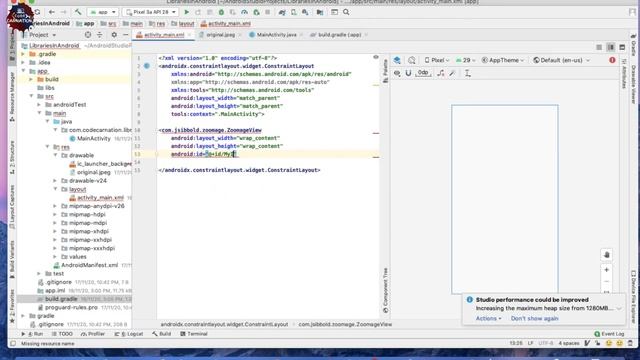The image size is (640, 360).
Task: Switch editor to Code-only view
Action: 599,47
